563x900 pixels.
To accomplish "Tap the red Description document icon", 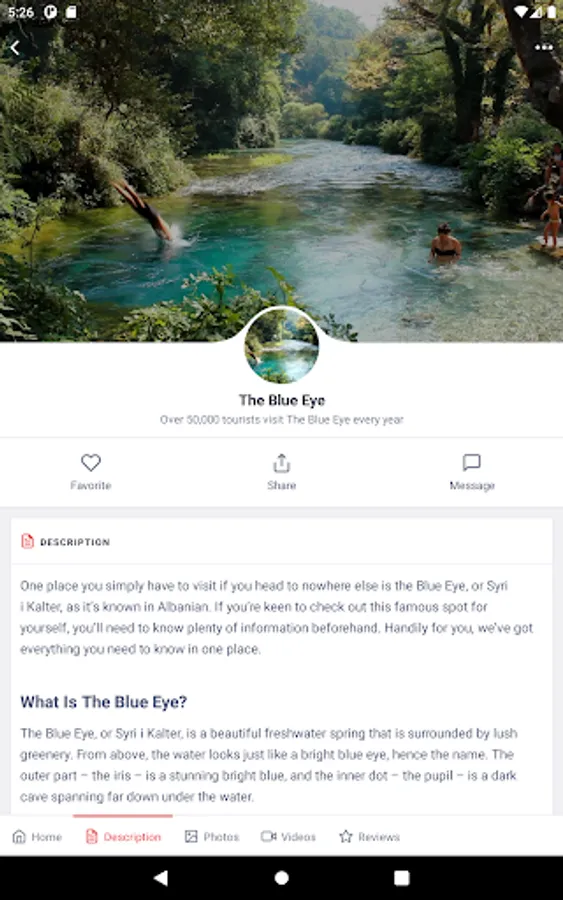I will click(x=27, y=541).
